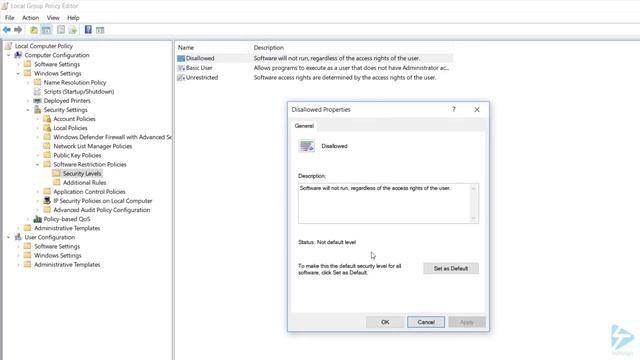
Task: Collapse the Computer Configuration node
Action: (9, 55)
